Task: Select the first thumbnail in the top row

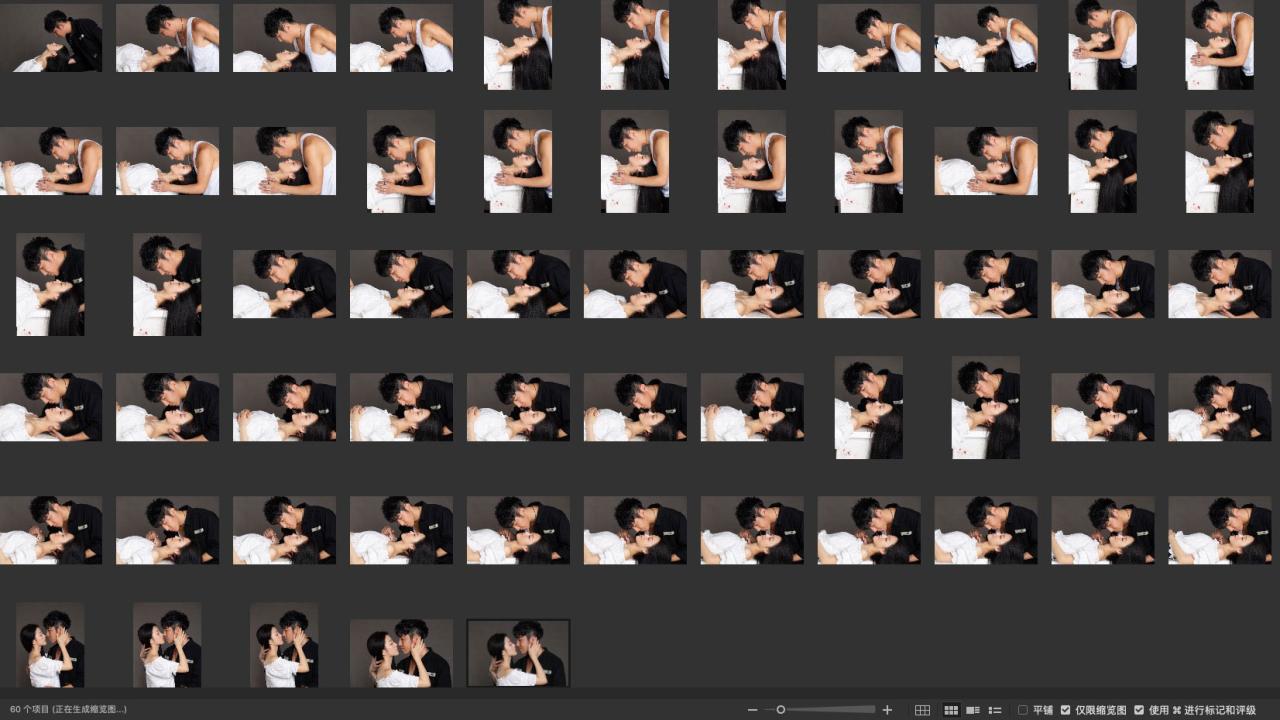Action: [51, 38]
